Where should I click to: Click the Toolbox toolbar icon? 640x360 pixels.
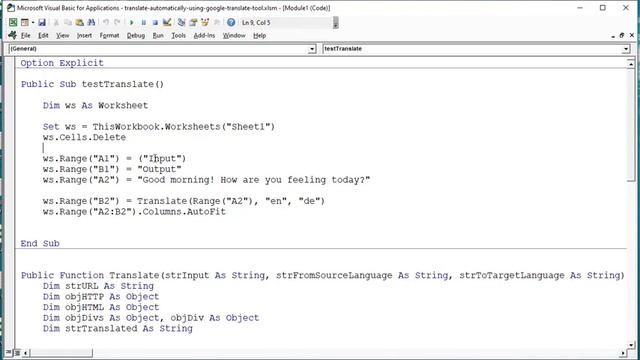coord(217,22)
